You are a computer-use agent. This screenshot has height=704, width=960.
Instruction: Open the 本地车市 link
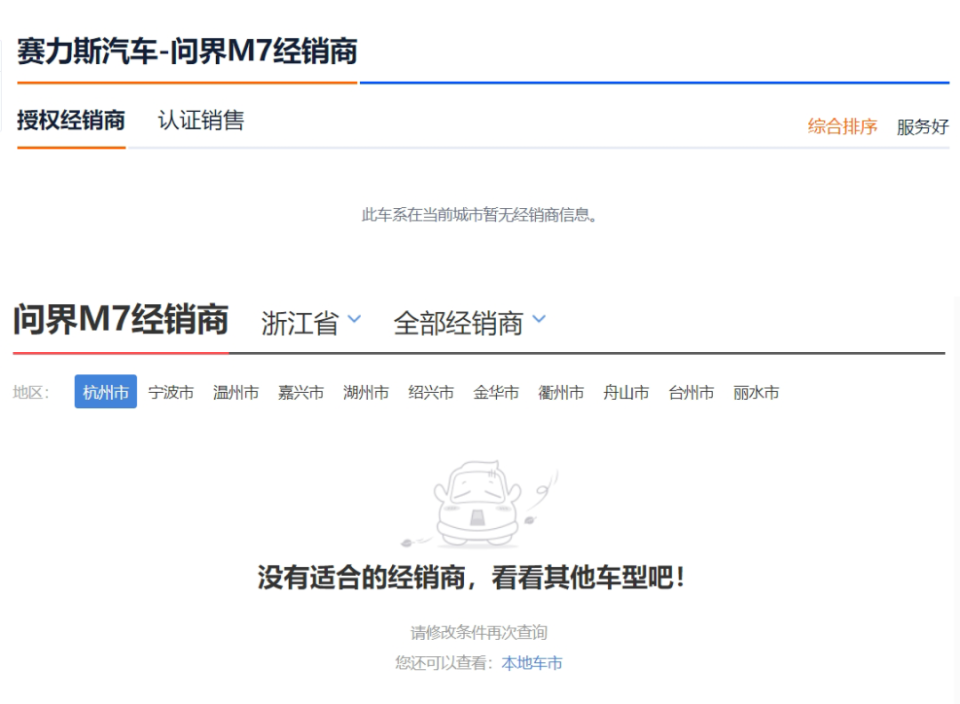click(532, 663)
